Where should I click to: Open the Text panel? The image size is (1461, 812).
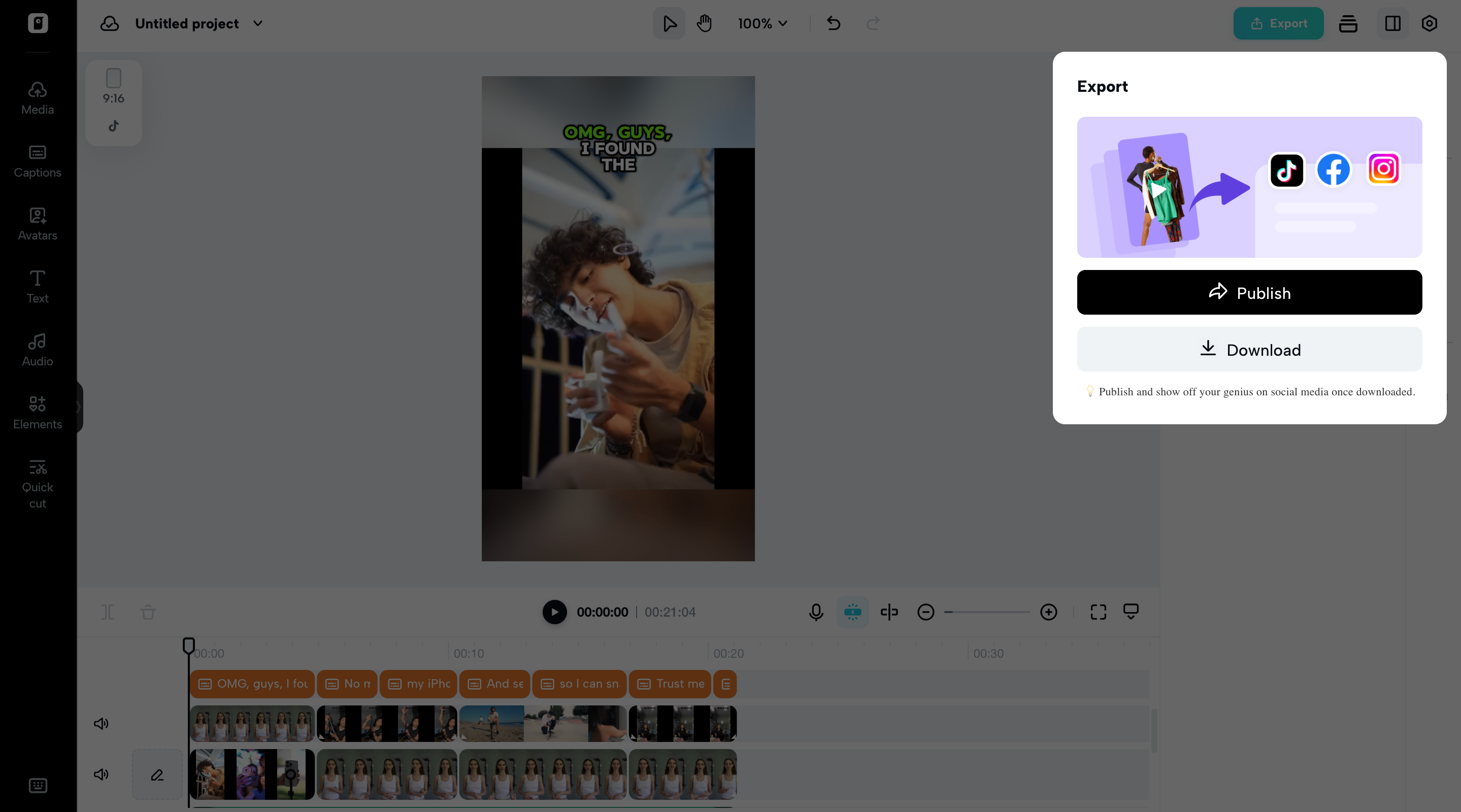38,287
